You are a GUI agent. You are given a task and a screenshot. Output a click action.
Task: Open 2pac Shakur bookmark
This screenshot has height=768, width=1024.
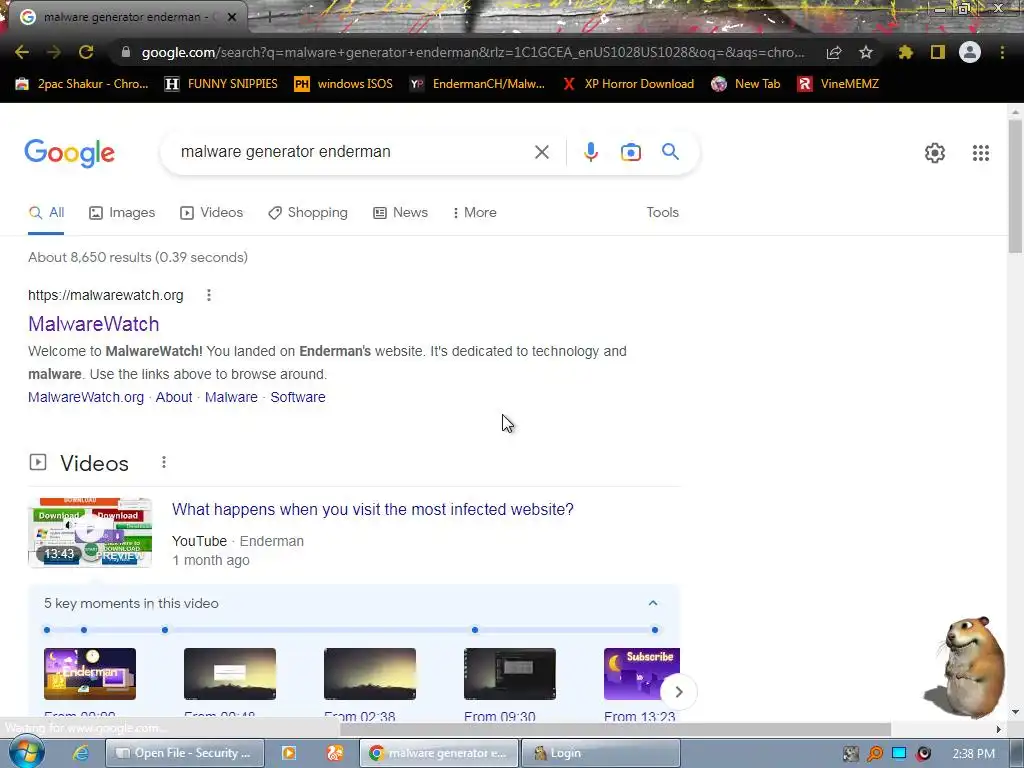point(82,84)
